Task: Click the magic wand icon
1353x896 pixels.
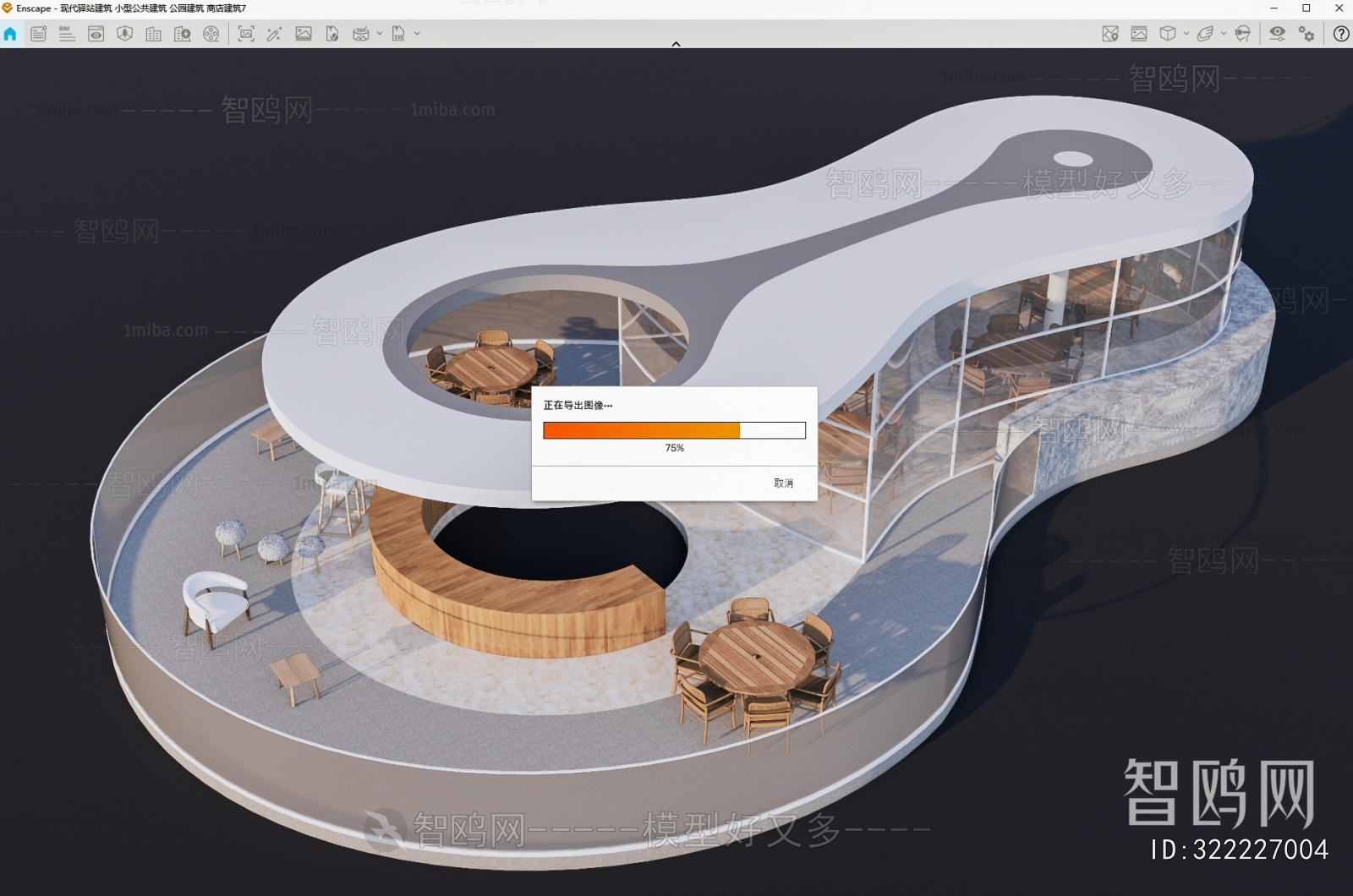Action: [x=274, y=34]
